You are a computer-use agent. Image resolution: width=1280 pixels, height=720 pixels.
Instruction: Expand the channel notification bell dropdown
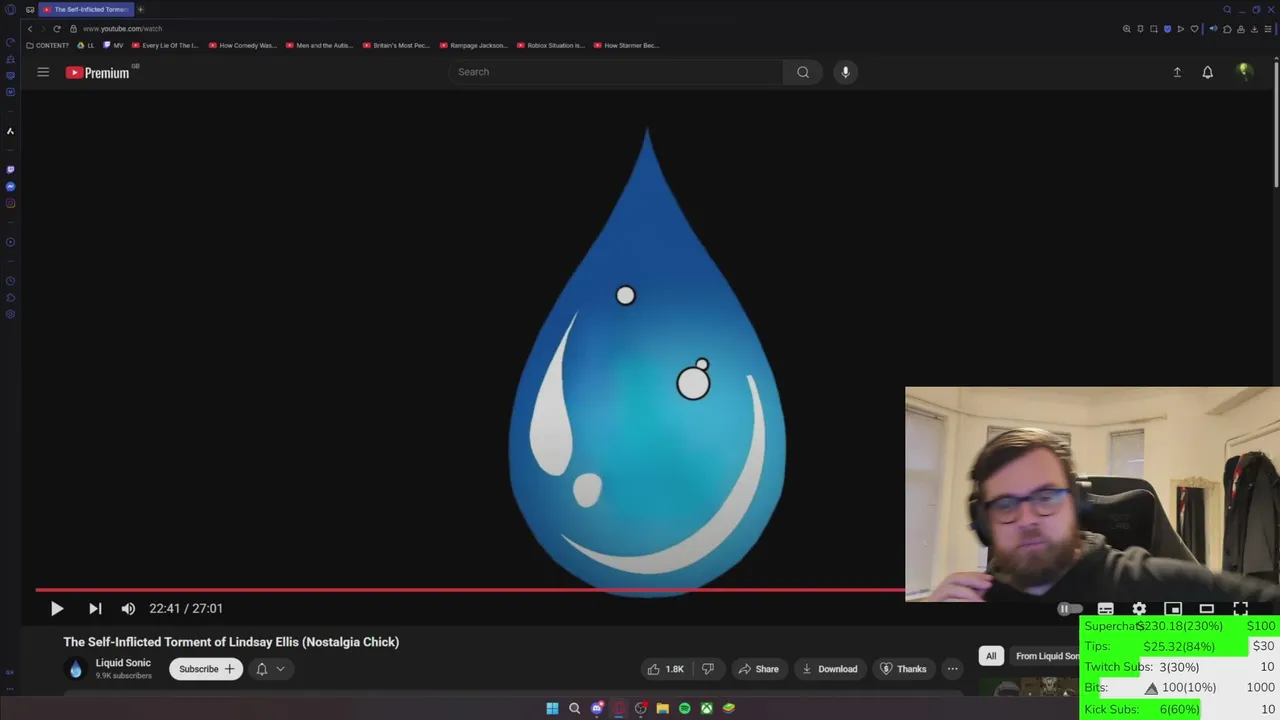pyautogui.click(x=270, y=669)
